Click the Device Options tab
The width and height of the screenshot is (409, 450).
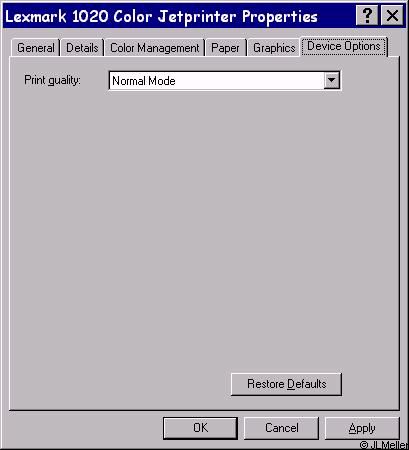(x=344, y=46)
